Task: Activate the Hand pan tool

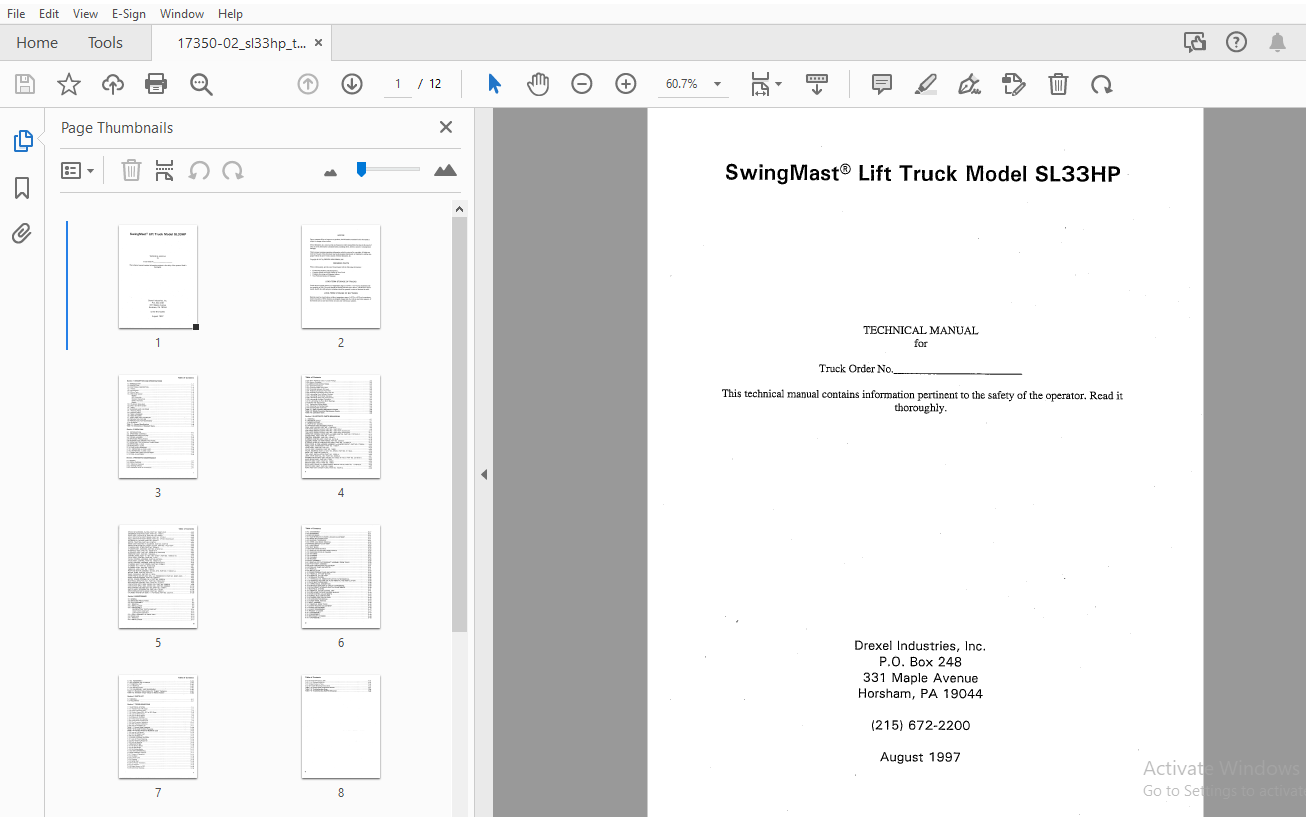Action: (538, 84)
